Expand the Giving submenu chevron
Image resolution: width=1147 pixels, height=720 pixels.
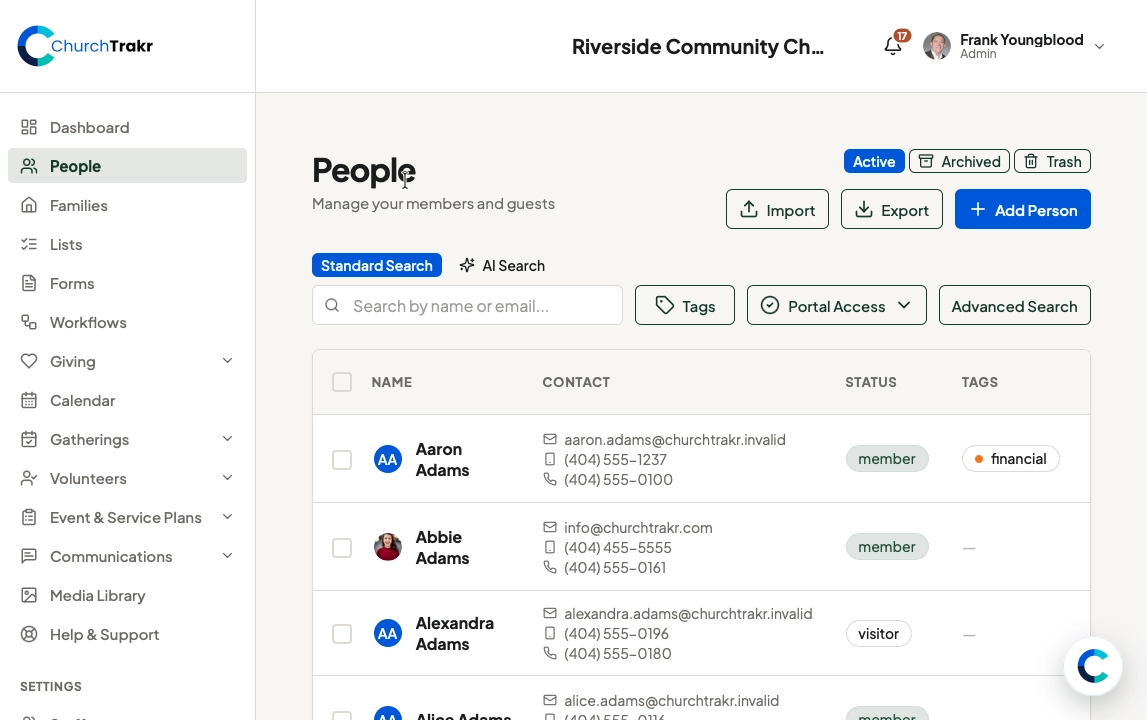tap(227, 361)
